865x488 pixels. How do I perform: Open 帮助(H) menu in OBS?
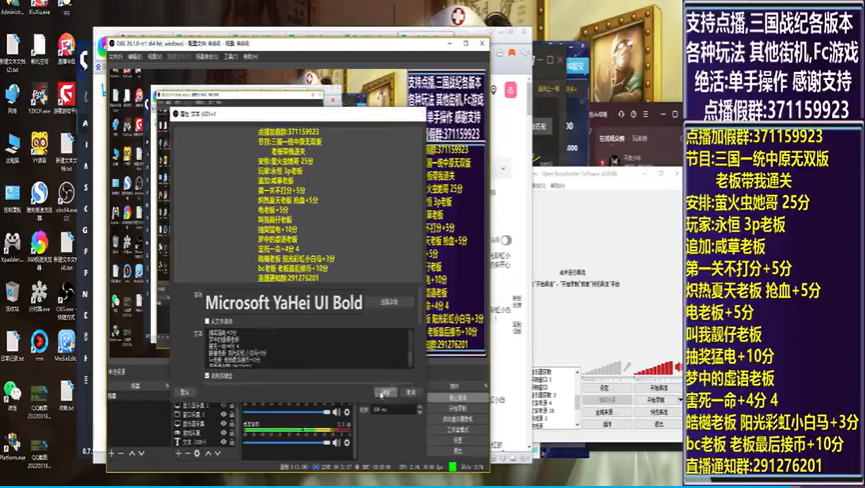pyautogui.click(x=250, y=57)
